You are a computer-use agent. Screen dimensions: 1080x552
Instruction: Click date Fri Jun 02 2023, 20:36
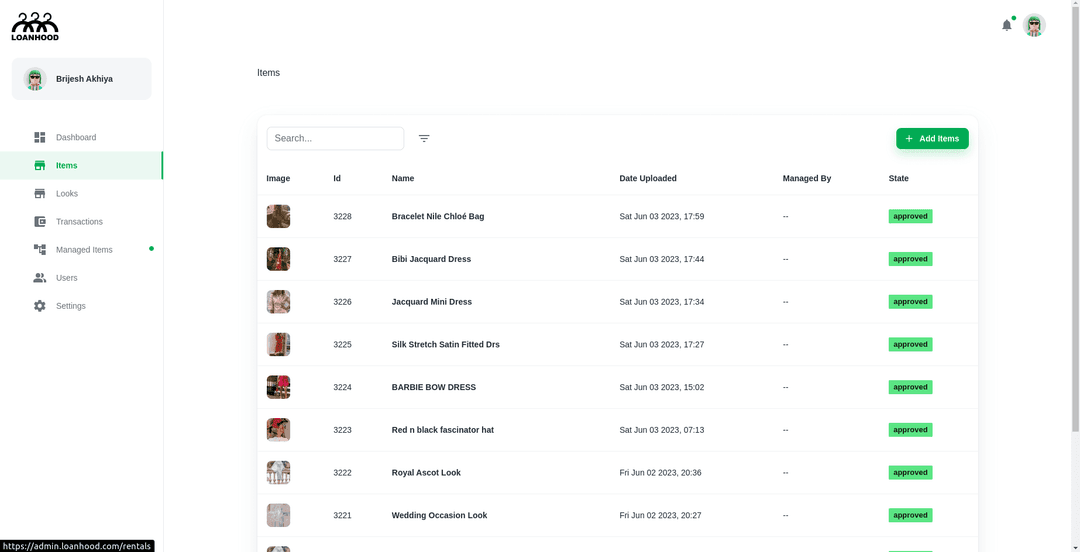661,473
